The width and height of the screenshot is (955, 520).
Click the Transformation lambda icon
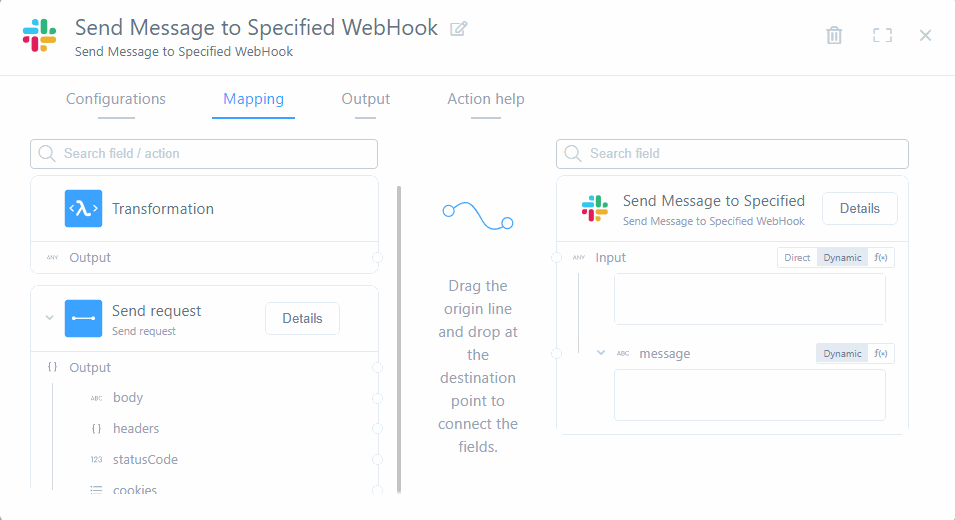pyautogui.click(x=84, y=209)
